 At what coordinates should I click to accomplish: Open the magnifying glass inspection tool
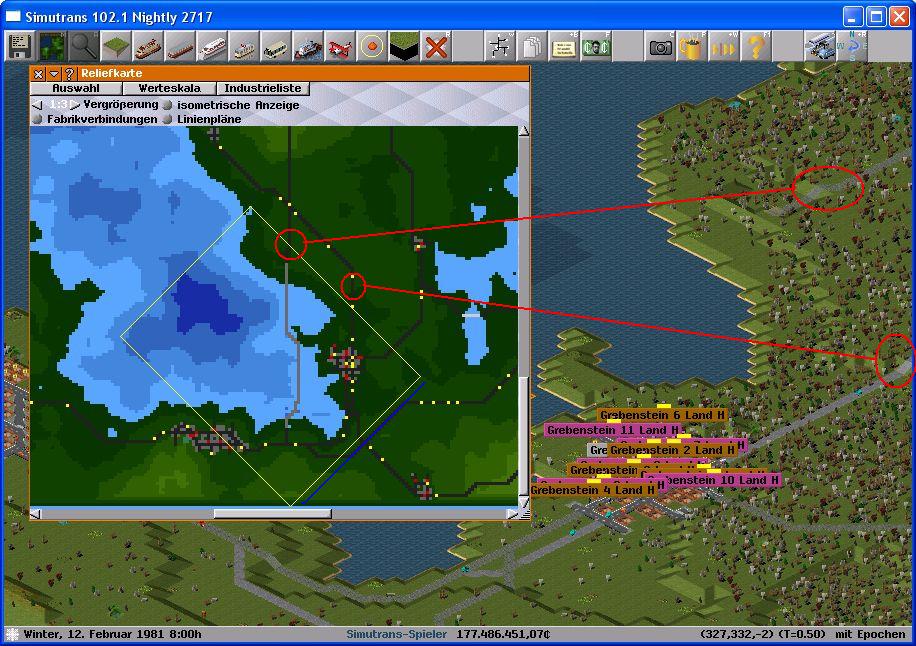point(83,46)
